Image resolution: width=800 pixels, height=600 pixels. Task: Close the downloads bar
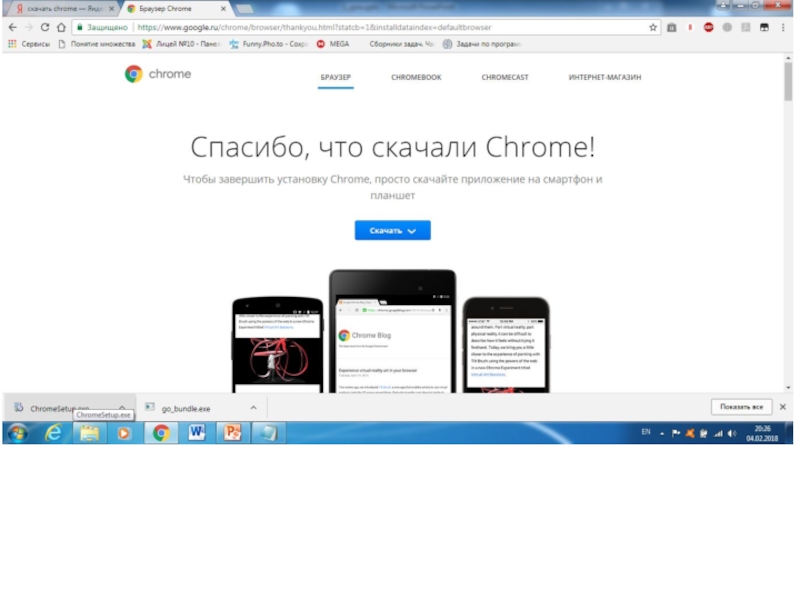[782, 407]
